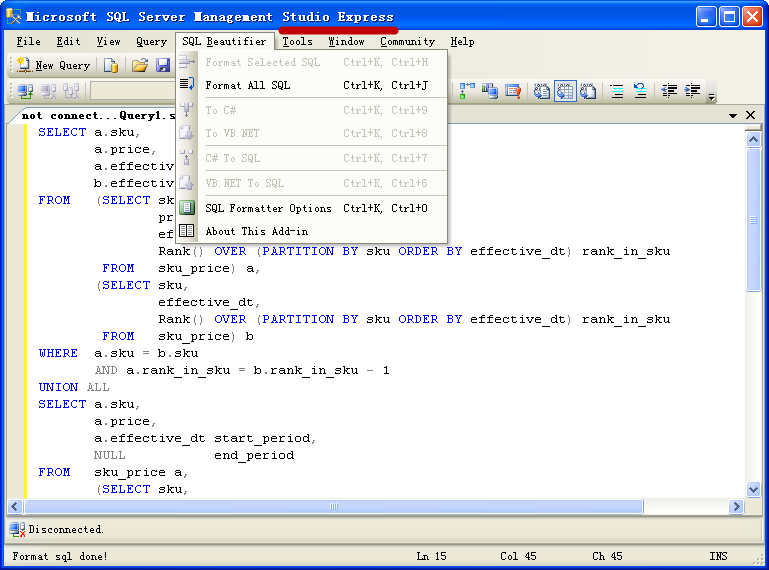Viewport: 769px width, 570px height.
Task: Toggle Include Actual Execution Plan icon
Action: 467,91
